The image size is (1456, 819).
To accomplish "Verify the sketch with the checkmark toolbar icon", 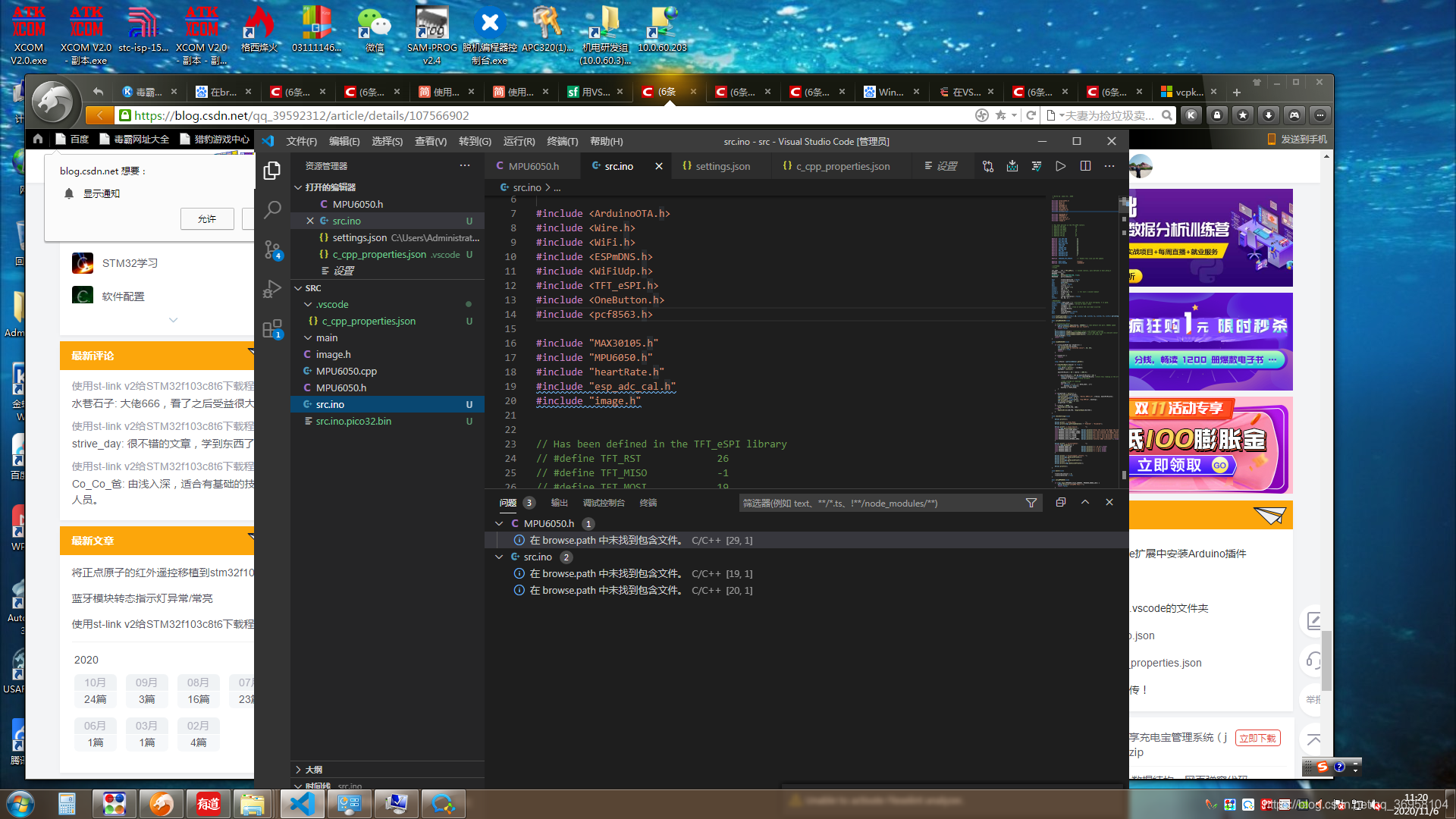I will [1037, 166].
